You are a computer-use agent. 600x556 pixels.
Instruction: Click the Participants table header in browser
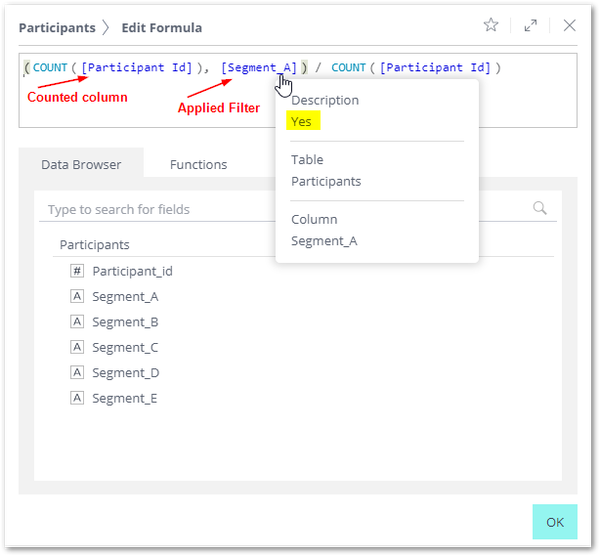coord(95,245)
